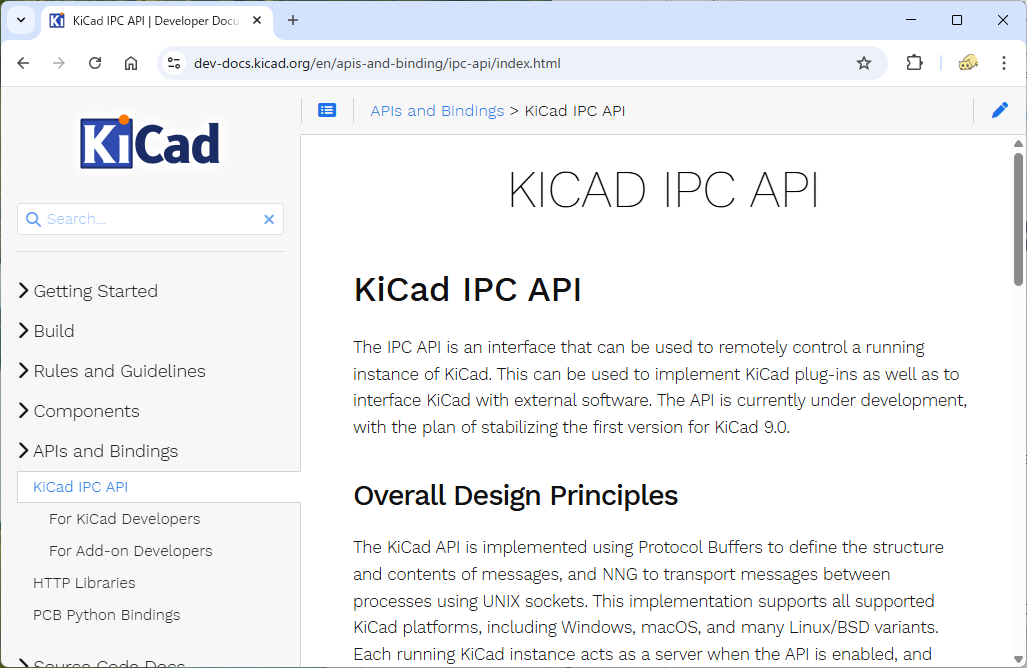The height and width of the screenshot is (668, 1027).
Task: Open the For KiCad Developers page
Action: [x=124, y=519]
